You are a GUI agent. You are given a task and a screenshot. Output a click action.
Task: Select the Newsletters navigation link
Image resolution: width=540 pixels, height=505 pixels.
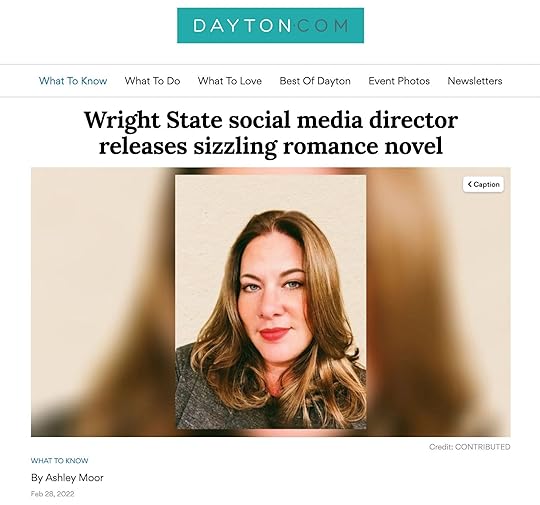(475, 81)
